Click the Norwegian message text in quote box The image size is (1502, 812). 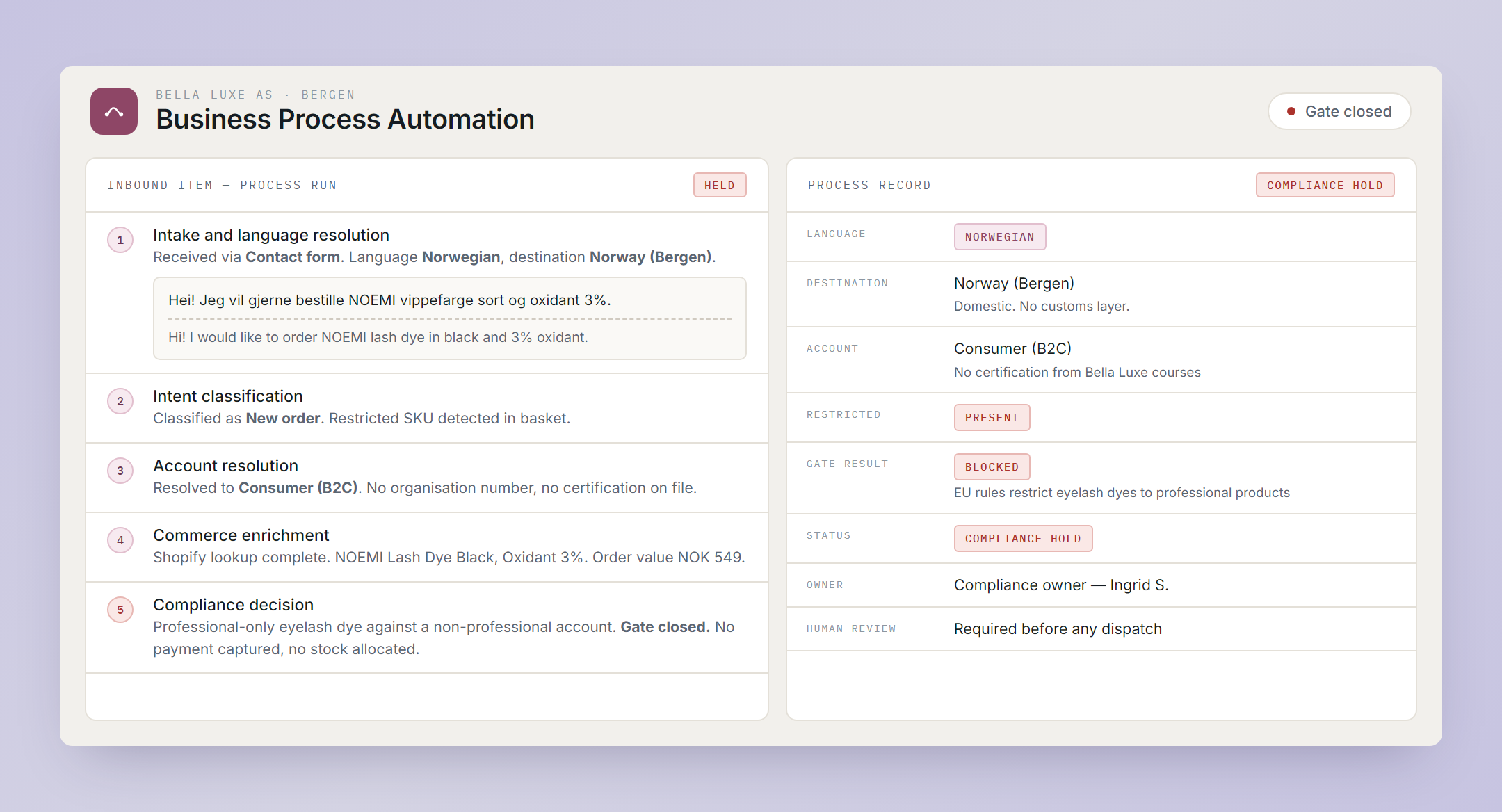pyautogui.click(x=389, y=300)
